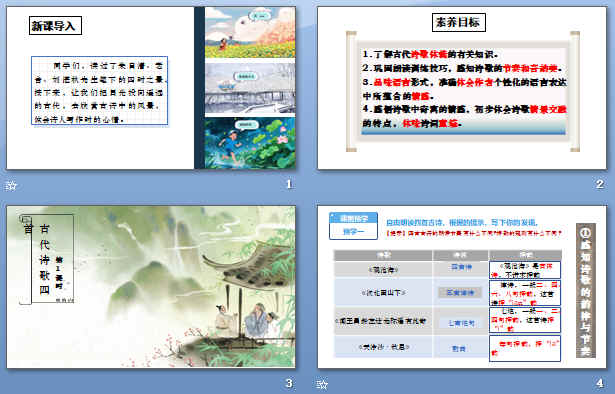Click slide number 3 label

[289, 383]
